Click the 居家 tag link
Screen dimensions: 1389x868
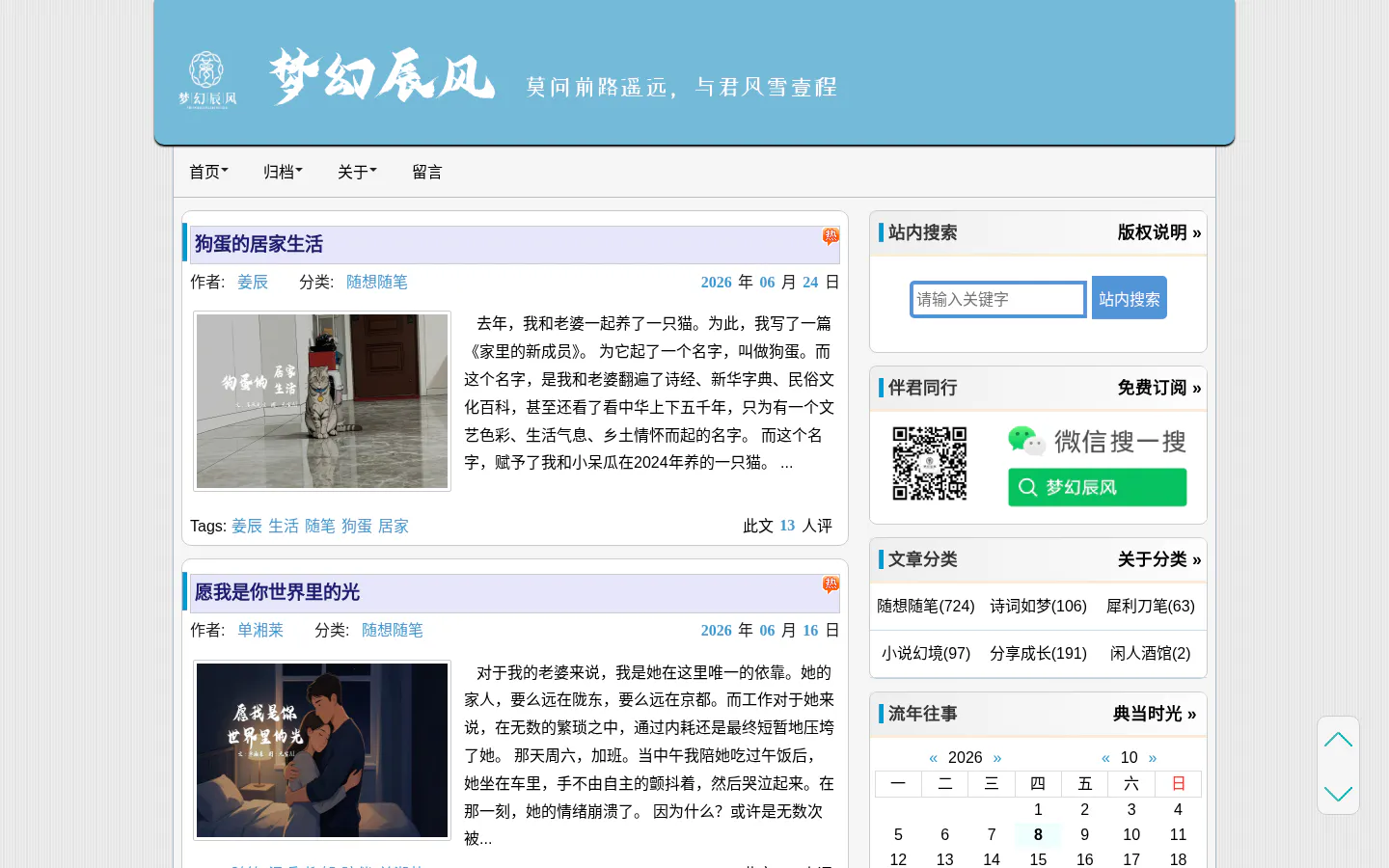click(394, 526)
